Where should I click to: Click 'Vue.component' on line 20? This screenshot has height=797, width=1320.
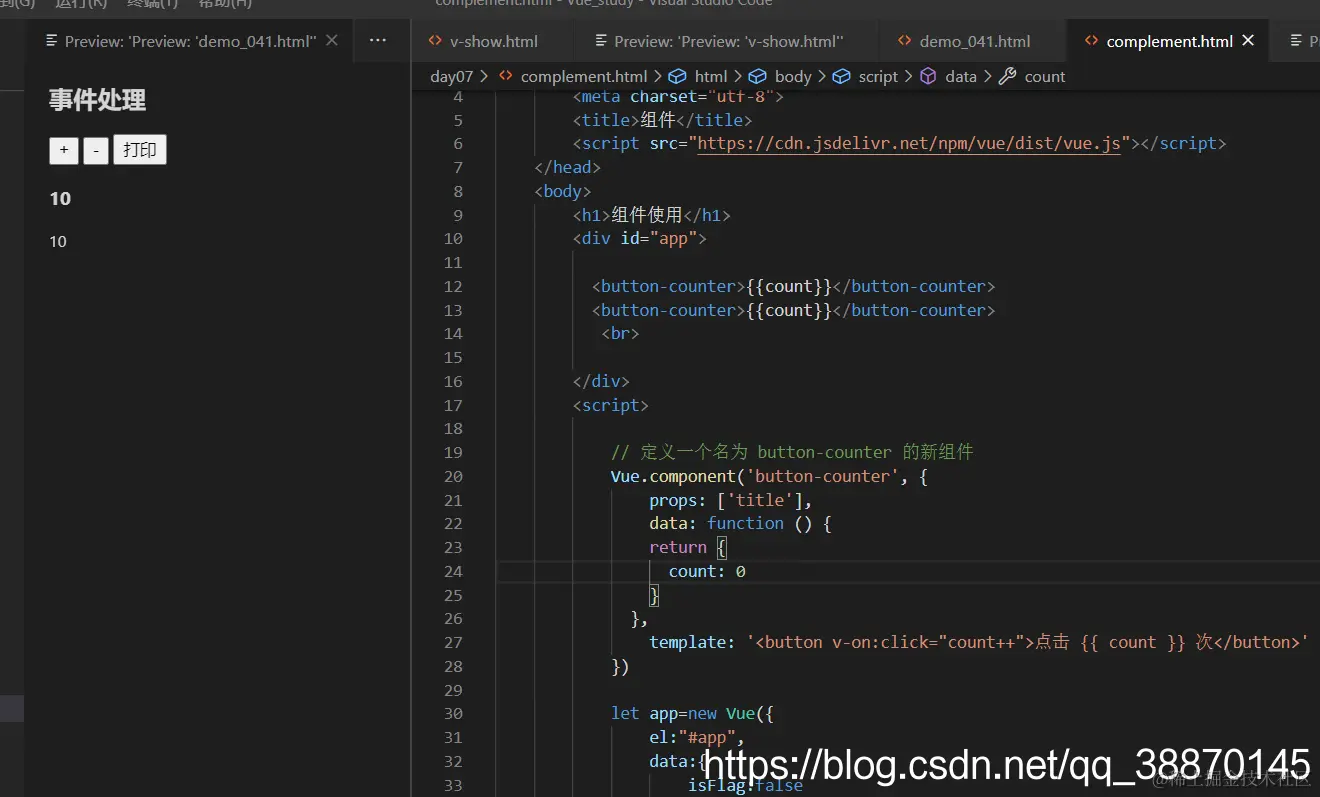point(673,476)
